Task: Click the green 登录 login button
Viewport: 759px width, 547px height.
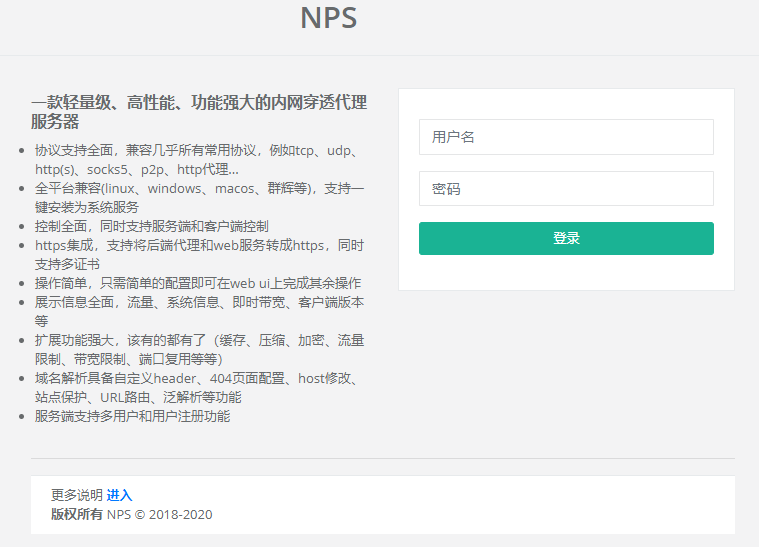Action: pyautogui.click(x=566, y=238)
